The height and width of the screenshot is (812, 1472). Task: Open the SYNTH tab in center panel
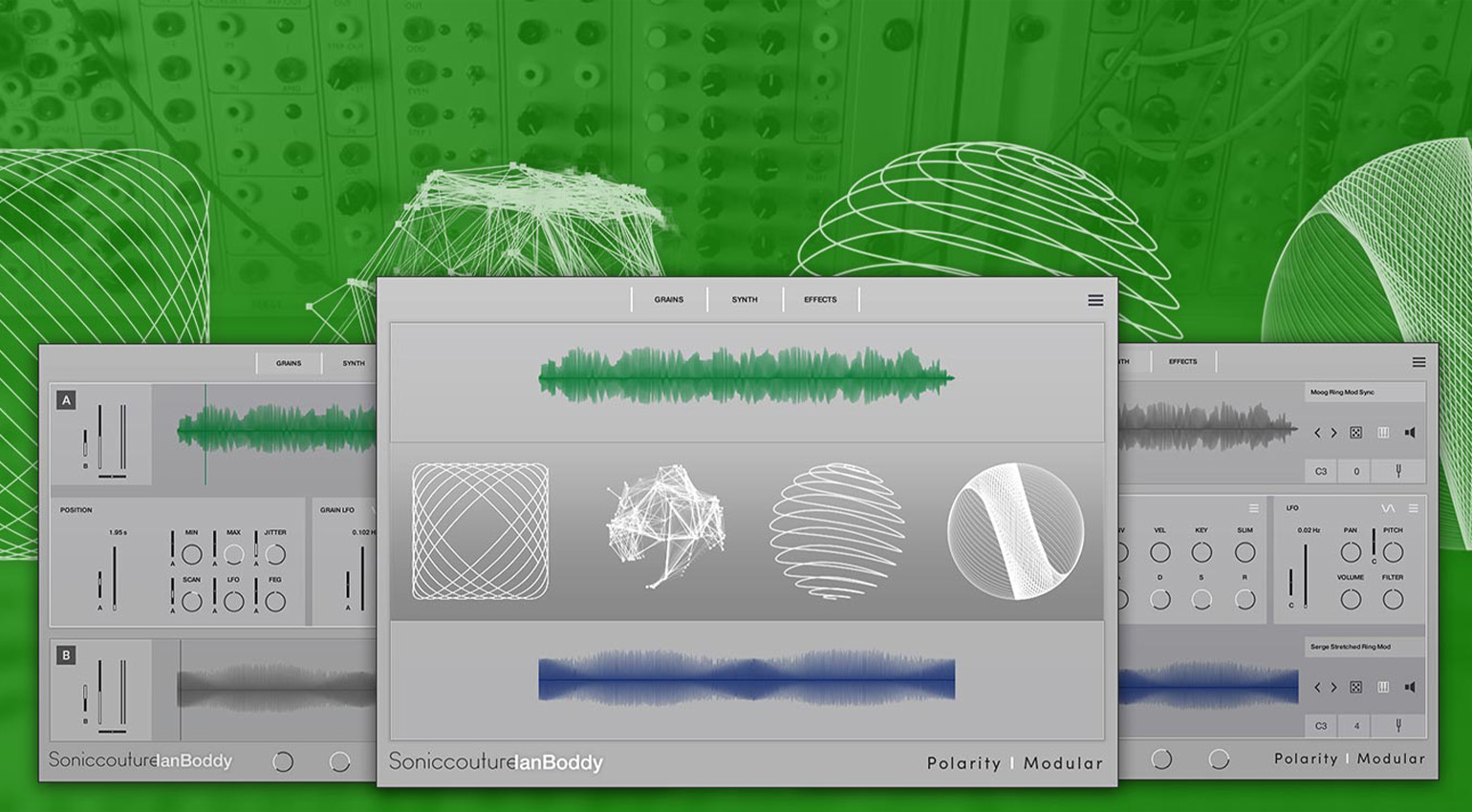745,300
